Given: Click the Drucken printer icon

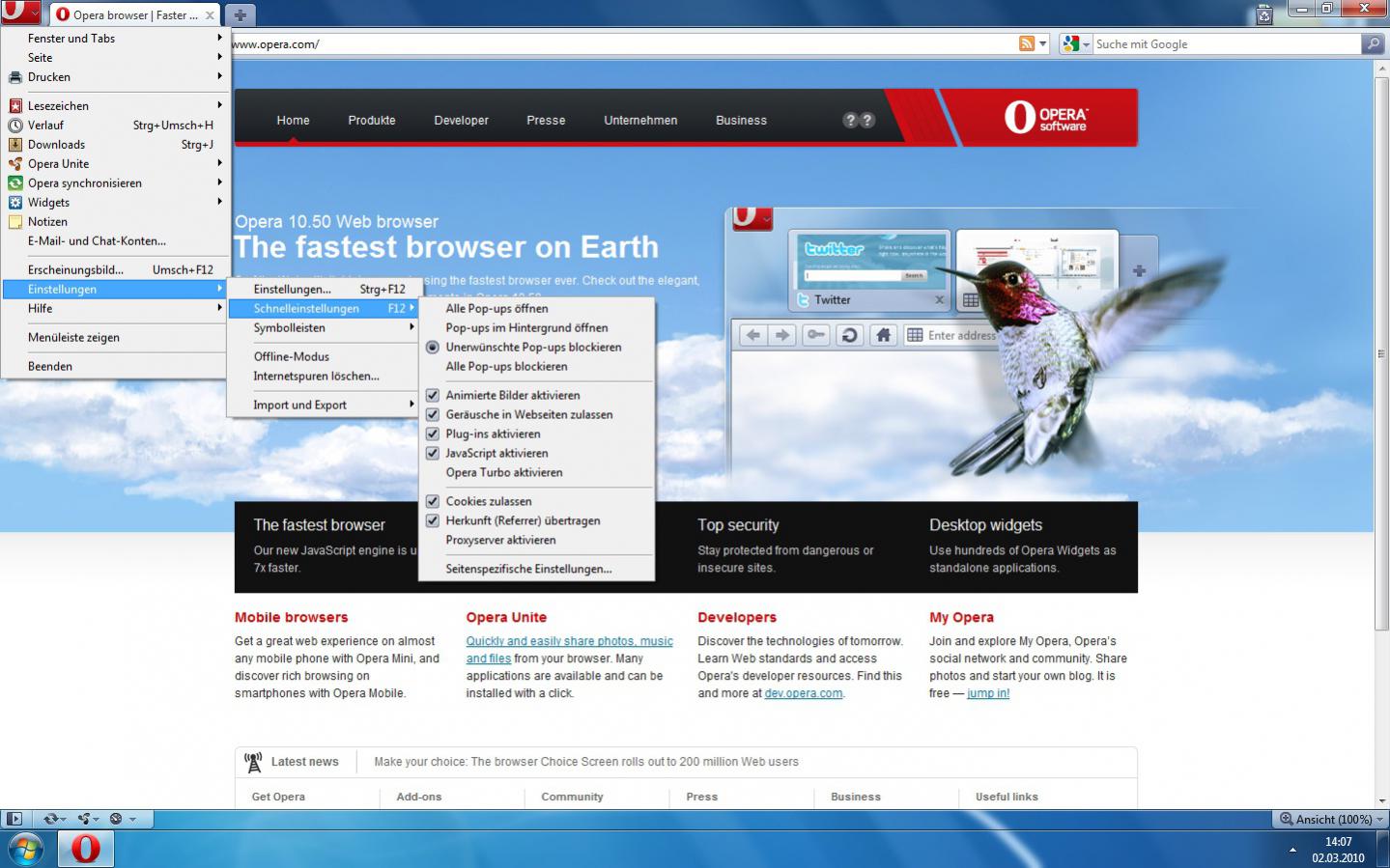Looking at the screenshot, I should pyautogui.click(x=14, y=77).
